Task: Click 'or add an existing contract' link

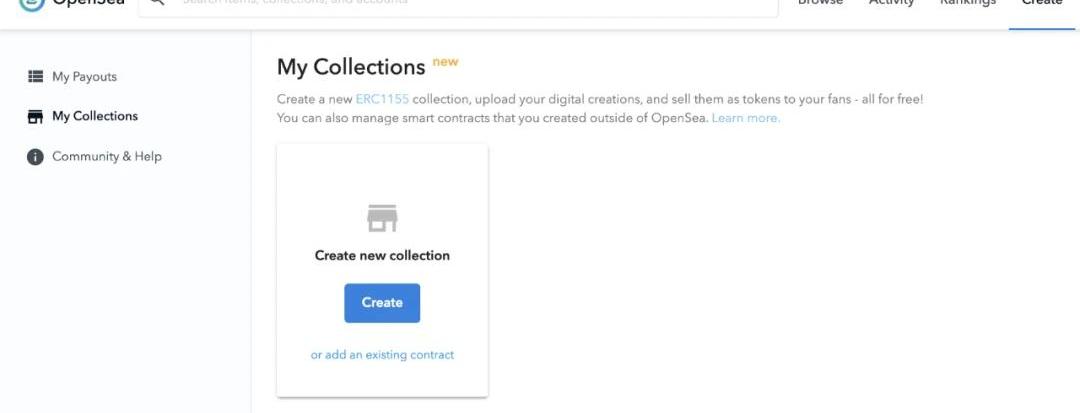Action: tap(382, 355)
